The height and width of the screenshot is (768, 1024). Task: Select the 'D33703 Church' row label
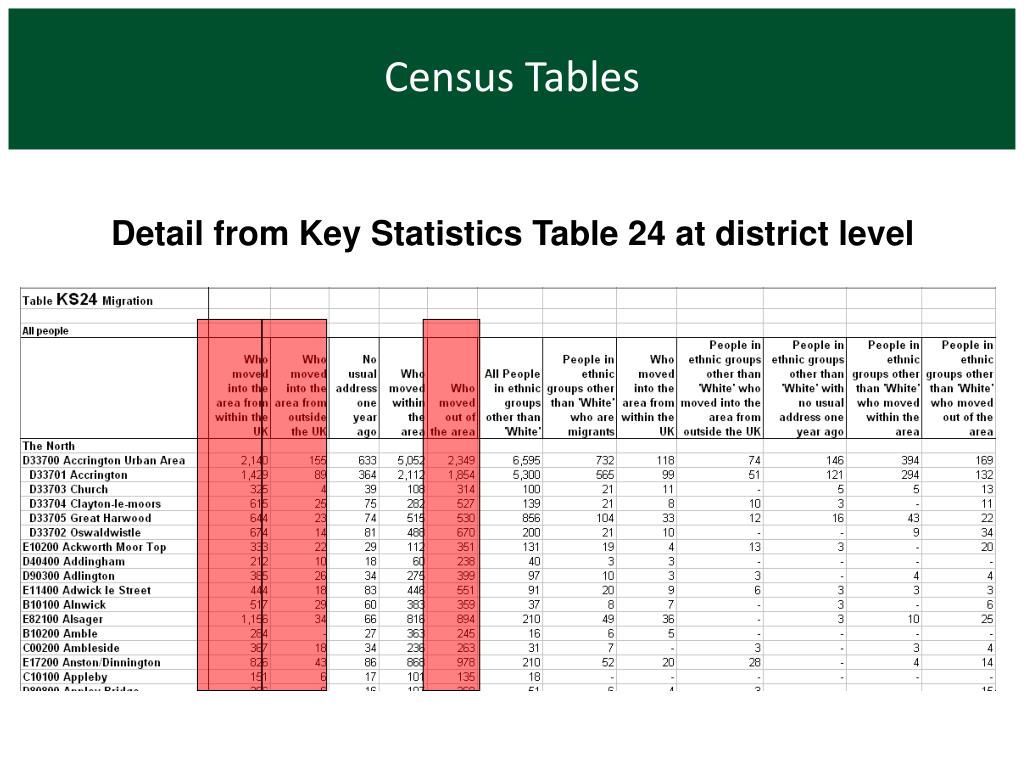(69, 489)
